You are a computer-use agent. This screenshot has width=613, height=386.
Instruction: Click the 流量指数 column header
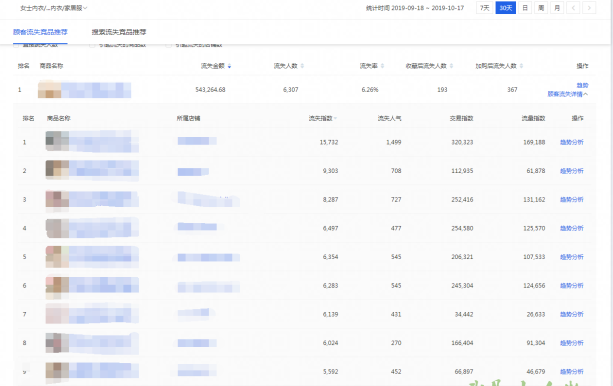(533, 118)
